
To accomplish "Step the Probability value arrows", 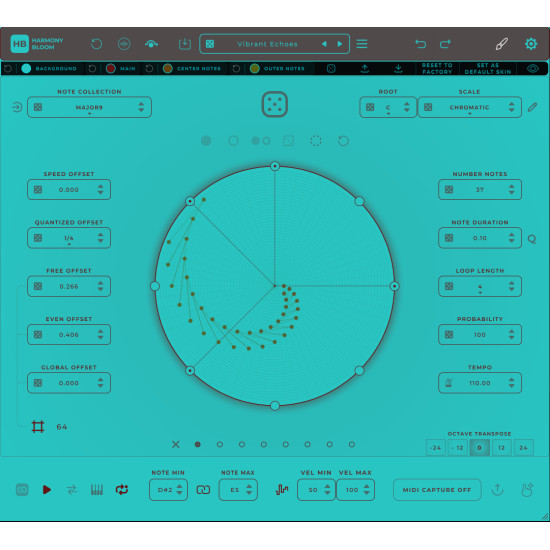I will point(511,335).
